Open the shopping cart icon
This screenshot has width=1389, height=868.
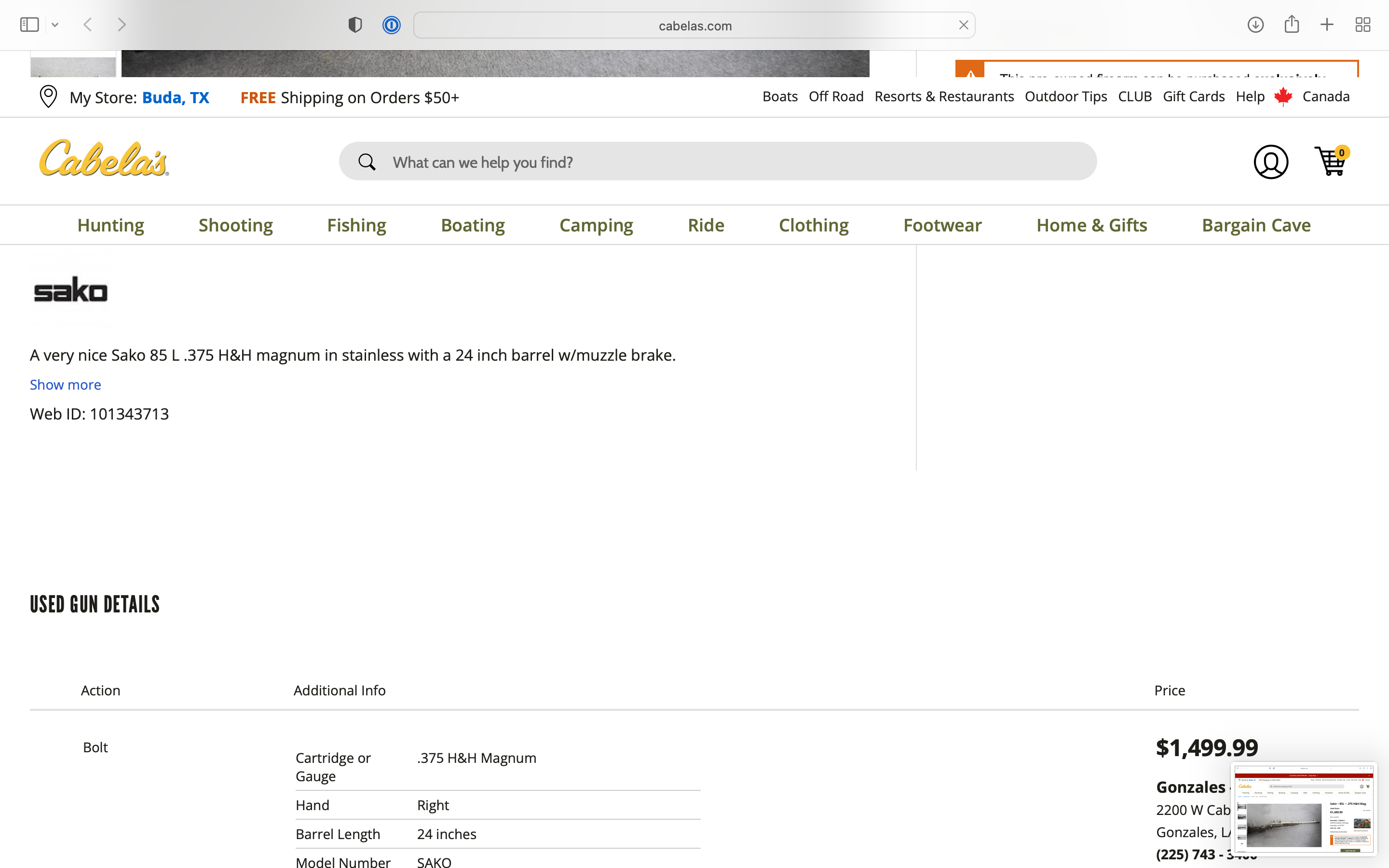pyautogui.click(x=1332, y=161)
